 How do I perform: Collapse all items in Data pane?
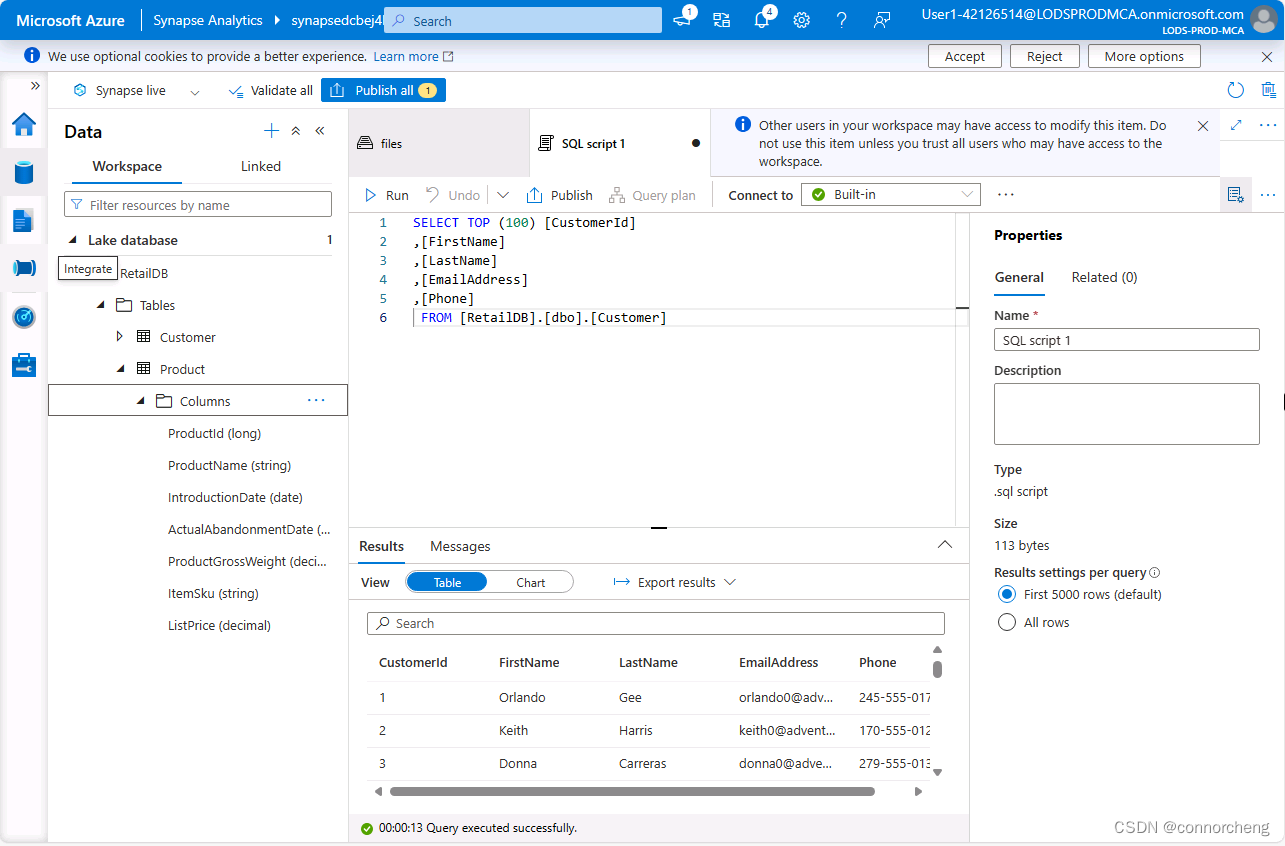296,131
